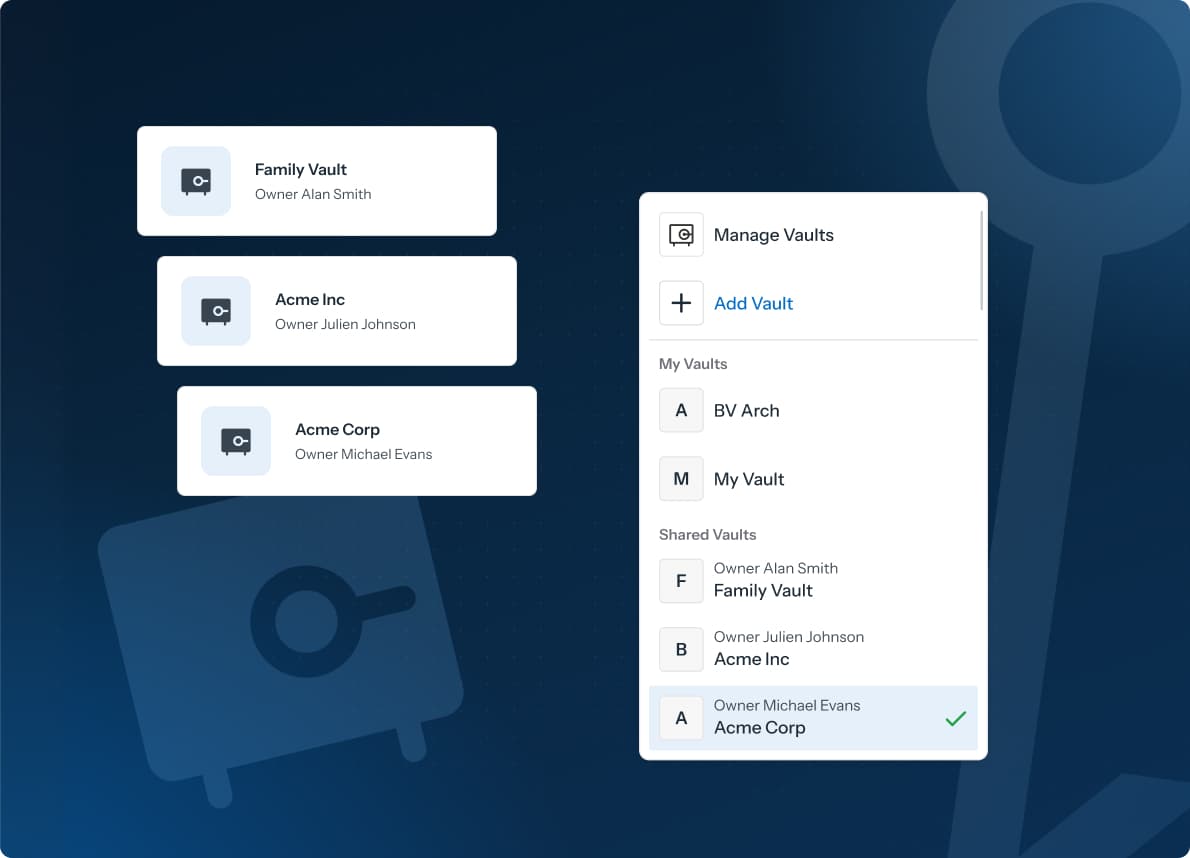Select shared Acme Inc by Julien Johnson
This screenshot has width=1190, height=858.
813,649
